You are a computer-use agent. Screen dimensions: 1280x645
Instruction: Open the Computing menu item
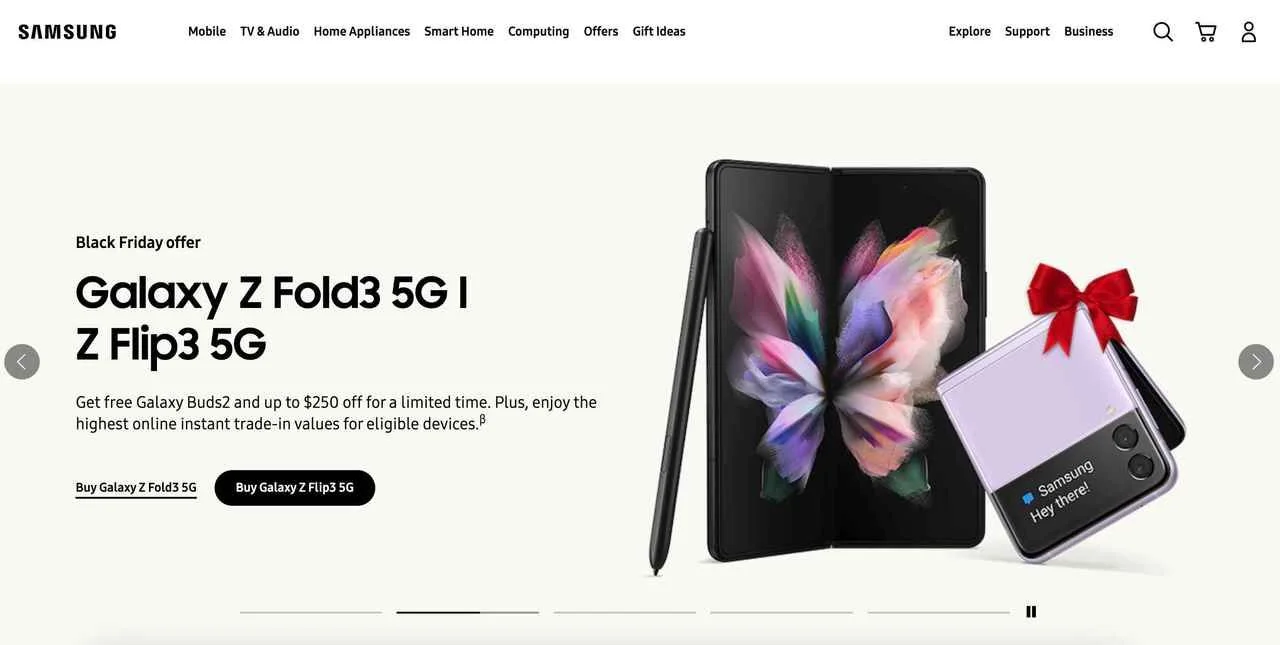click(x=539, y=31)
